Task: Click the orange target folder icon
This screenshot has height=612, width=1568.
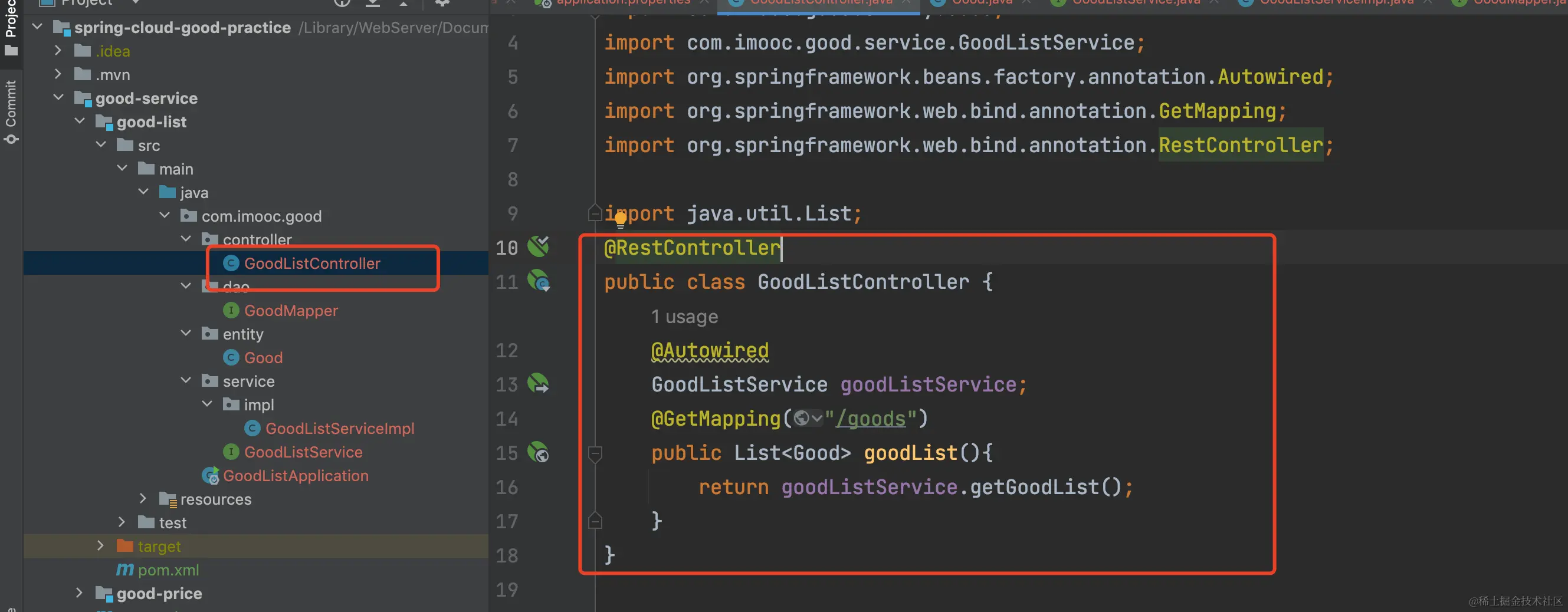Action: pos(125,546)
